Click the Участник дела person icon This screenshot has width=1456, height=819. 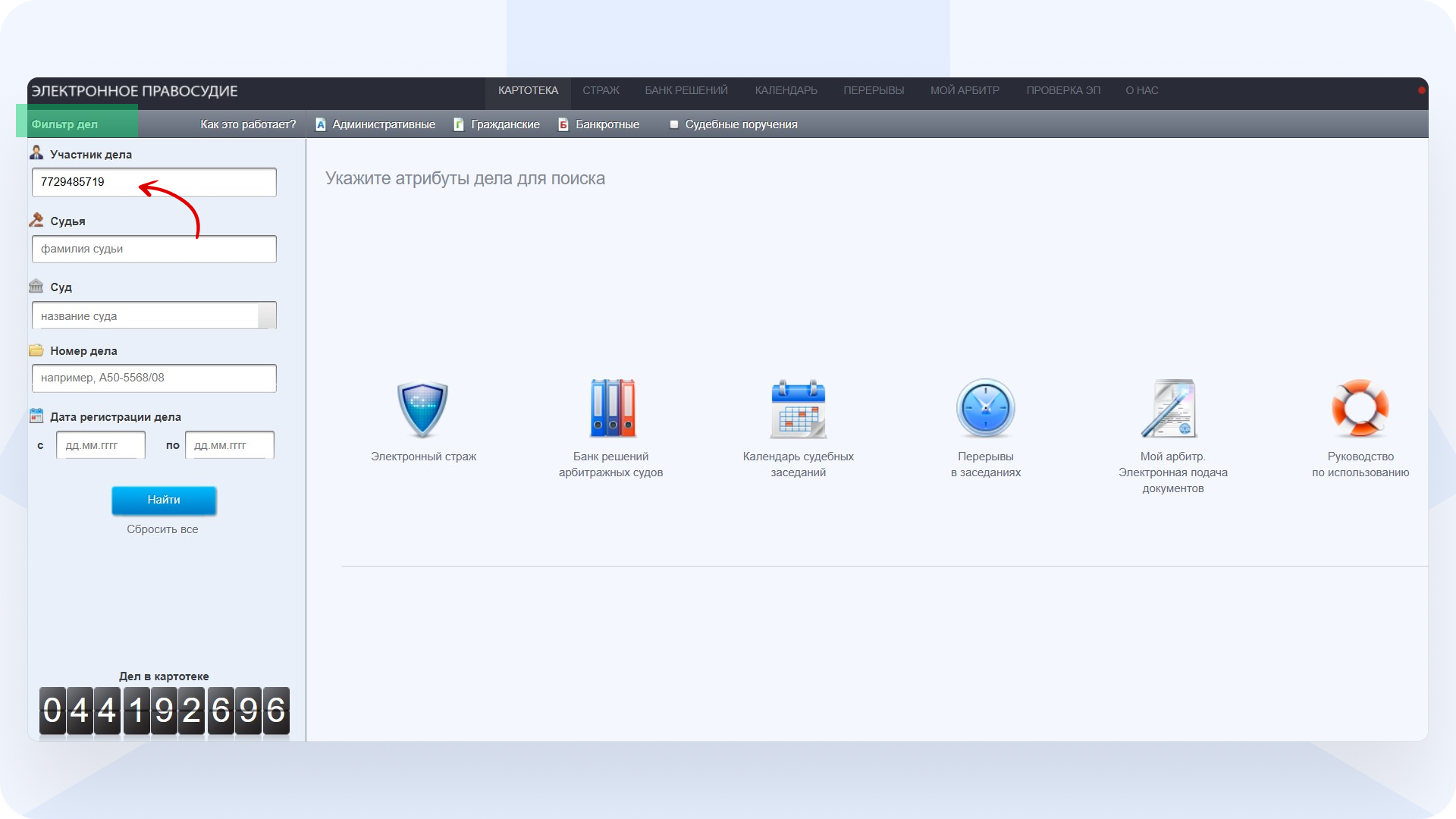pyautogui.click(x=36, y=153)
